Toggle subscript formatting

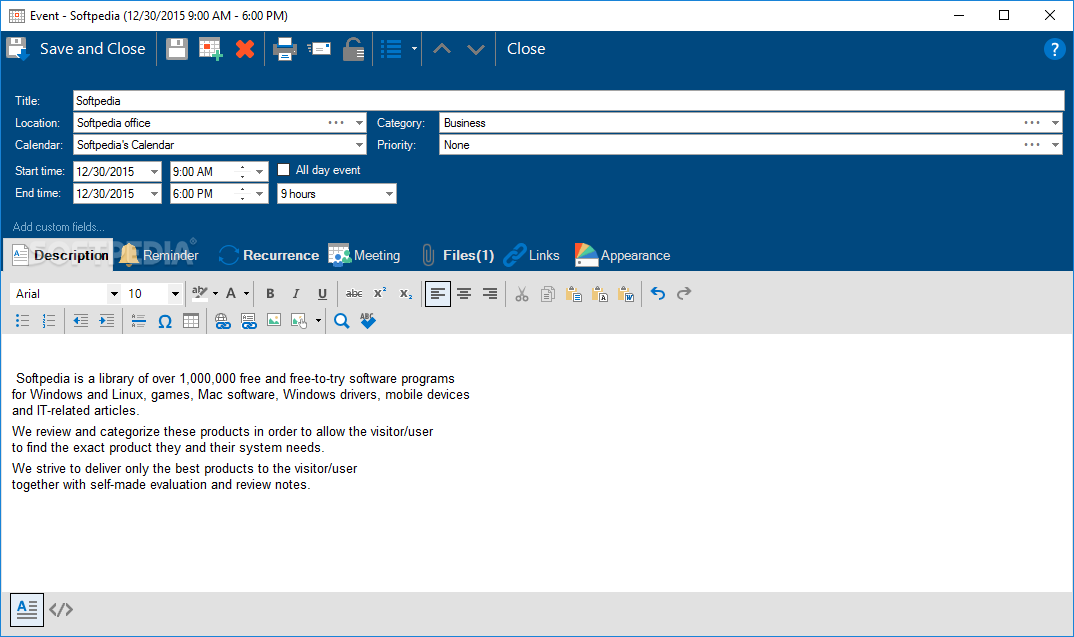coord(406,294)
